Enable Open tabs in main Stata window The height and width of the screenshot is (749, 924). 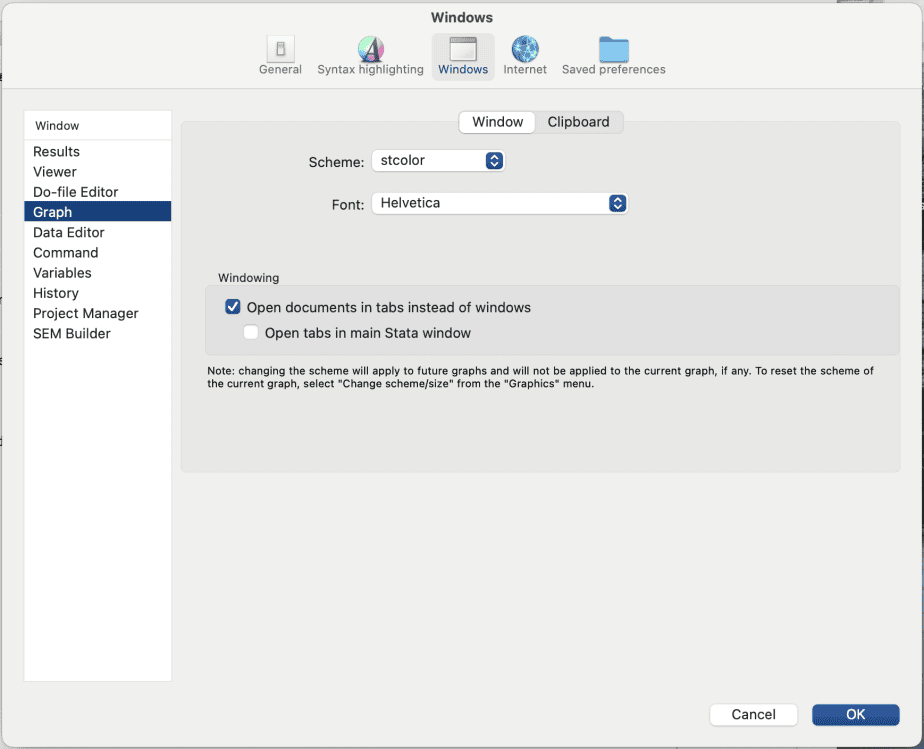tap(252, 333)
